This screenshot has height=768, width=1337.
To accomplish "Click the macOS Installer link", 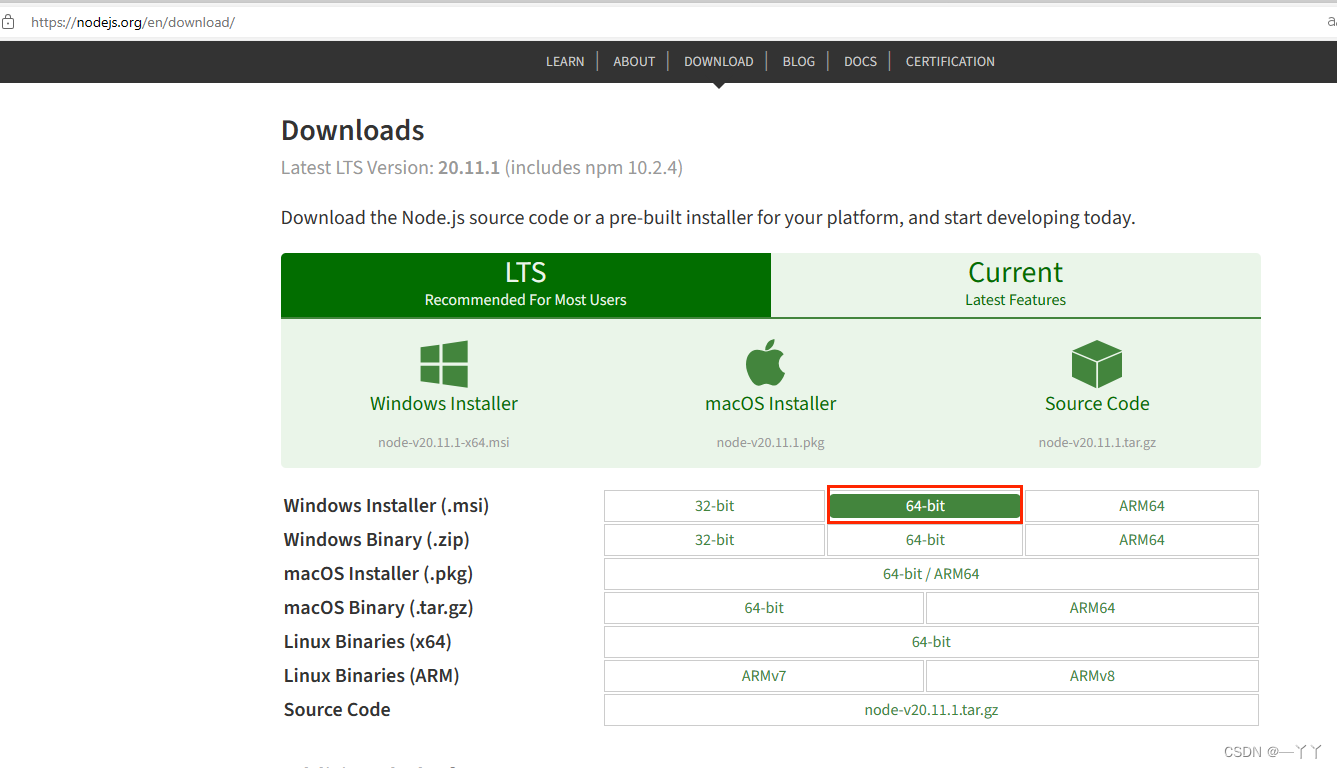I will tap(771, 404).
